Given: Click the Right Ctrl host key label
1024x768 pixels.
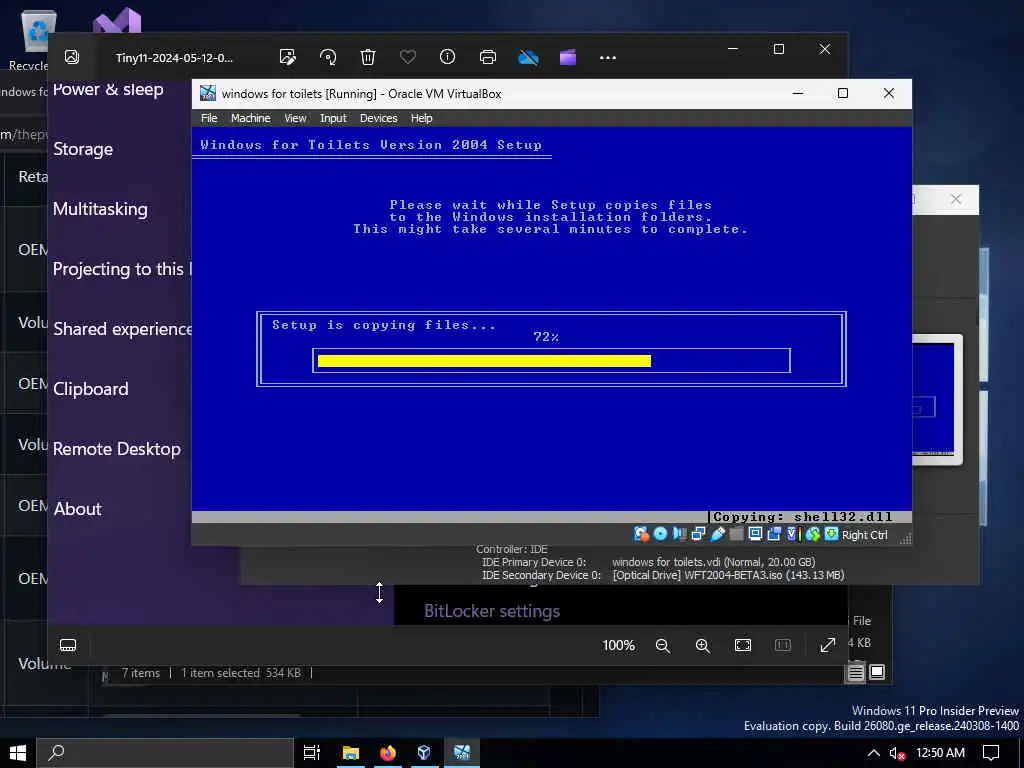Looking at the screenshot, I should 865,535.
